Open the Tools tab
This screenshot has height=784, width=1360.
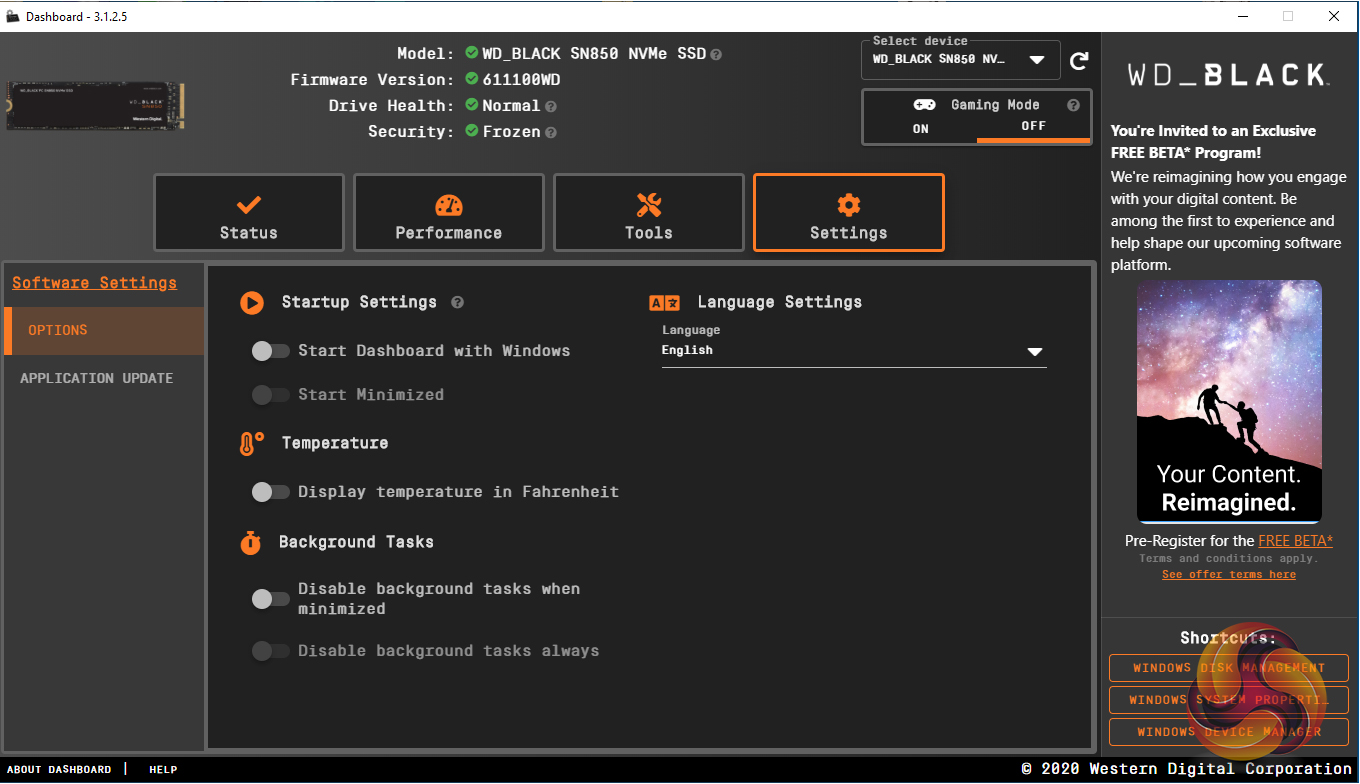pyautogui.click(x=649, y=212)
